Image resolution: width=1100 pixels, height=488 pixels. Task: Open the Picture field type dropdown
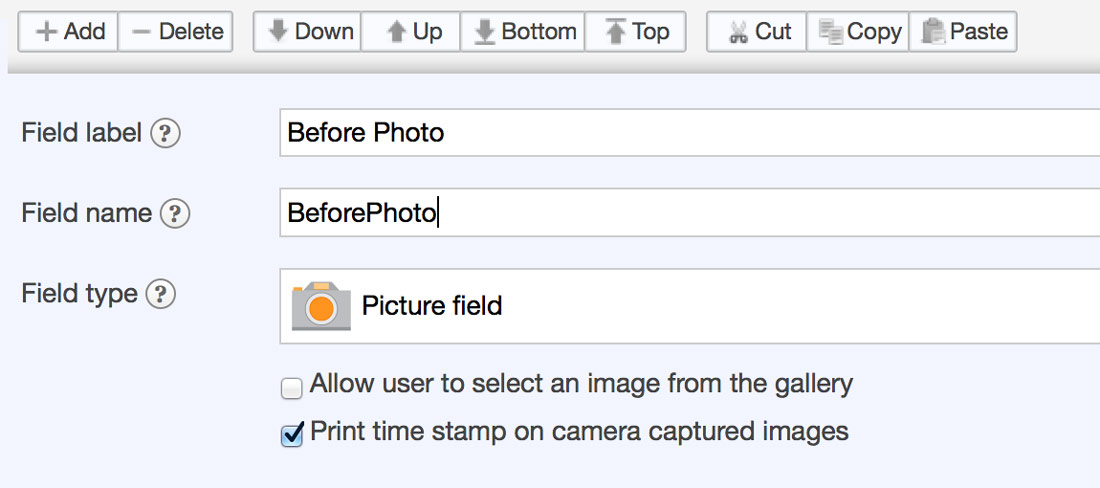[690, 306]
